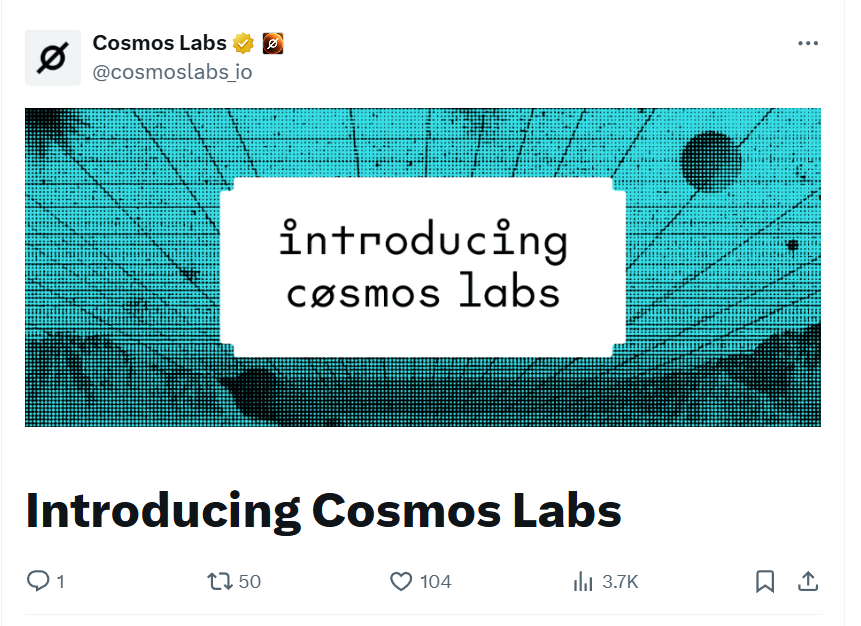Click the @cosmoslabs_io handle

point(172,72)
